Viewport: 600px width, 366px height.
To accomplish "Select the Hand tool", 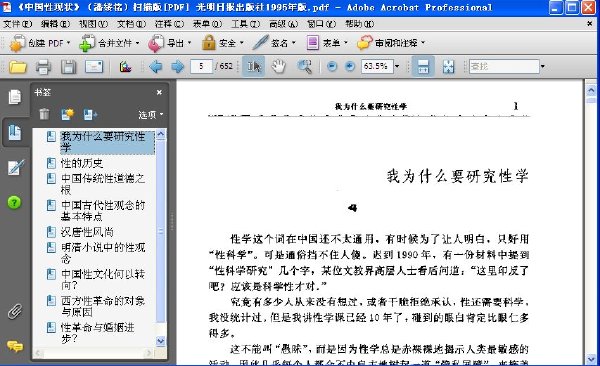I will [x=279, y=67].
